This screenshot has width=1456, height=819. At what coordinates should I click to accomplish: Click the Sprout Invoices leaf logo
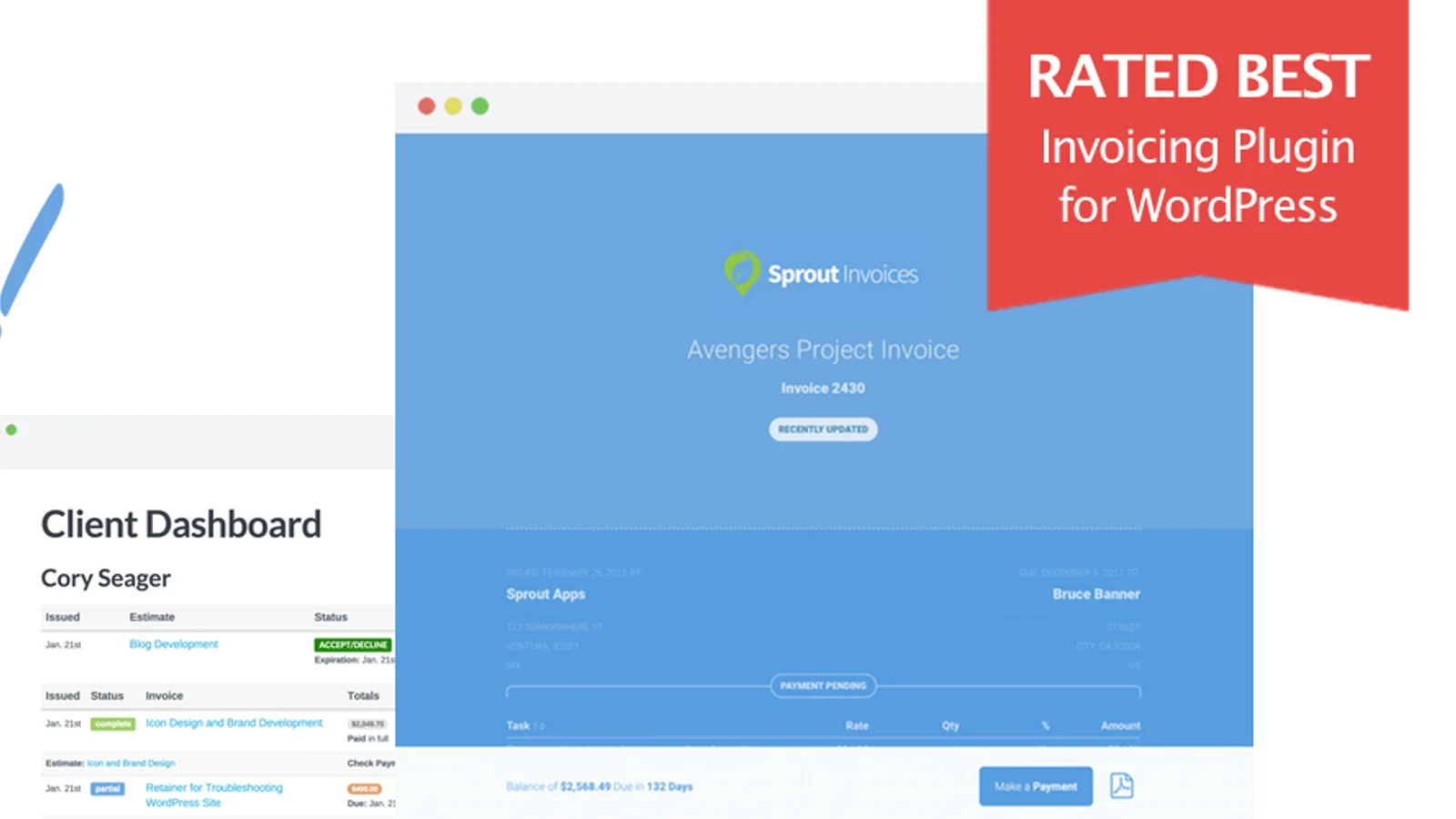(x=742, y=272)
